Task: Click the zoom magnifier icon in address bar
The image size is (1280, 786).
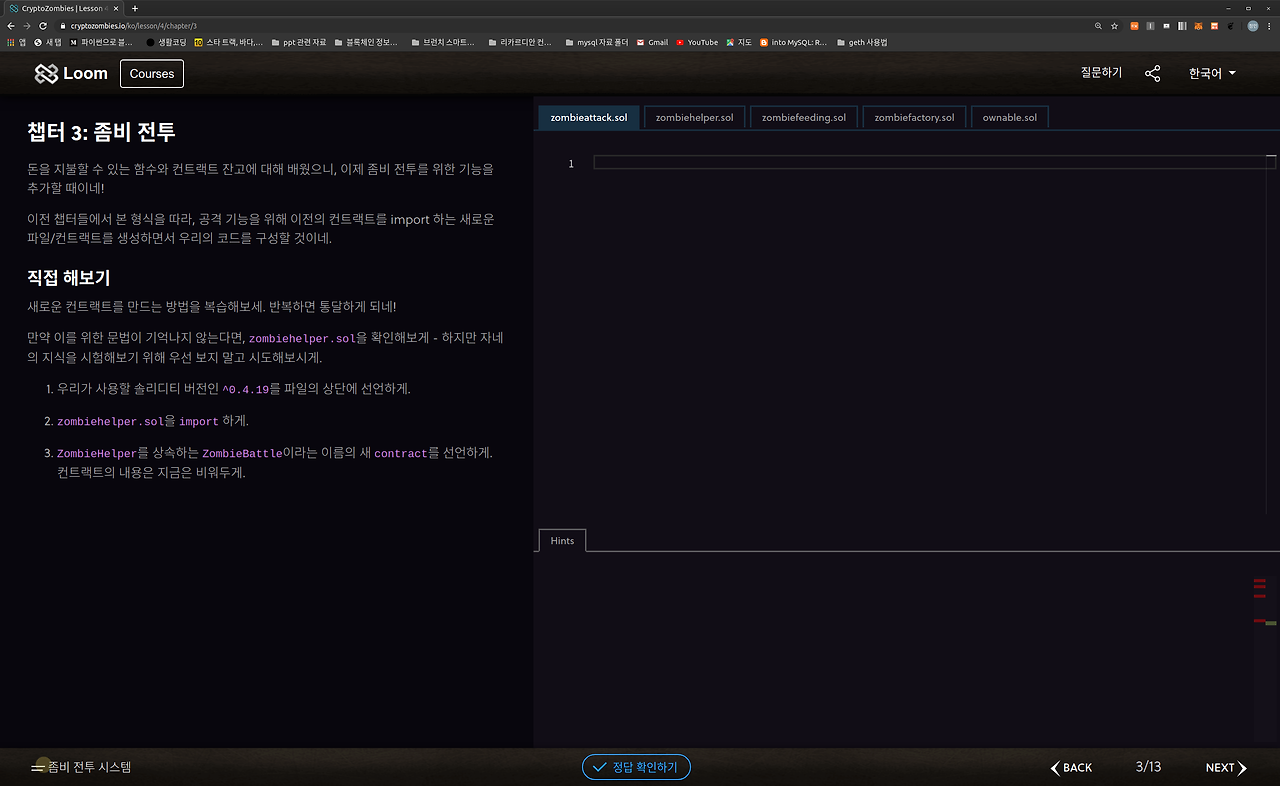Action: point(1099,26)
